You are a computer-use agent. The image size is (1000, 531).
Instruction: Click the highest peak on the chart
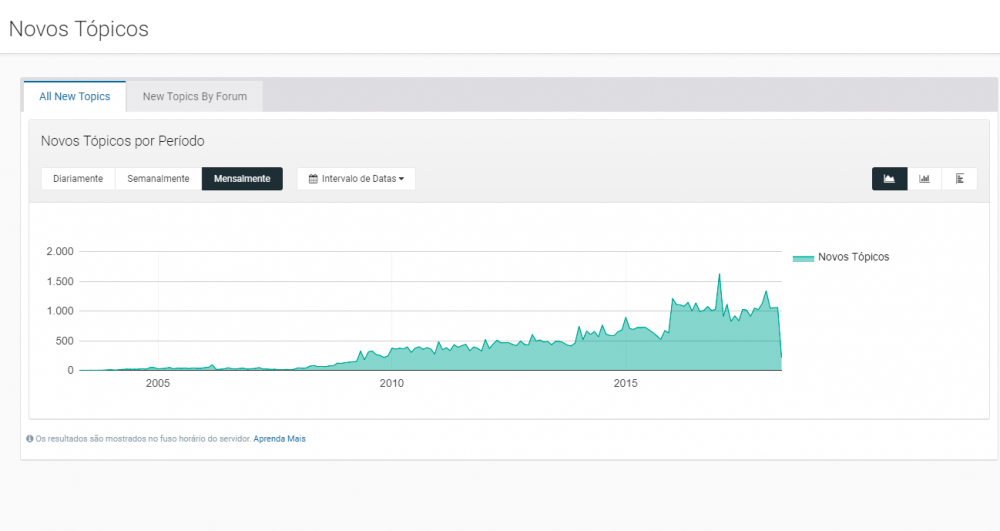(x=719, y=275)
